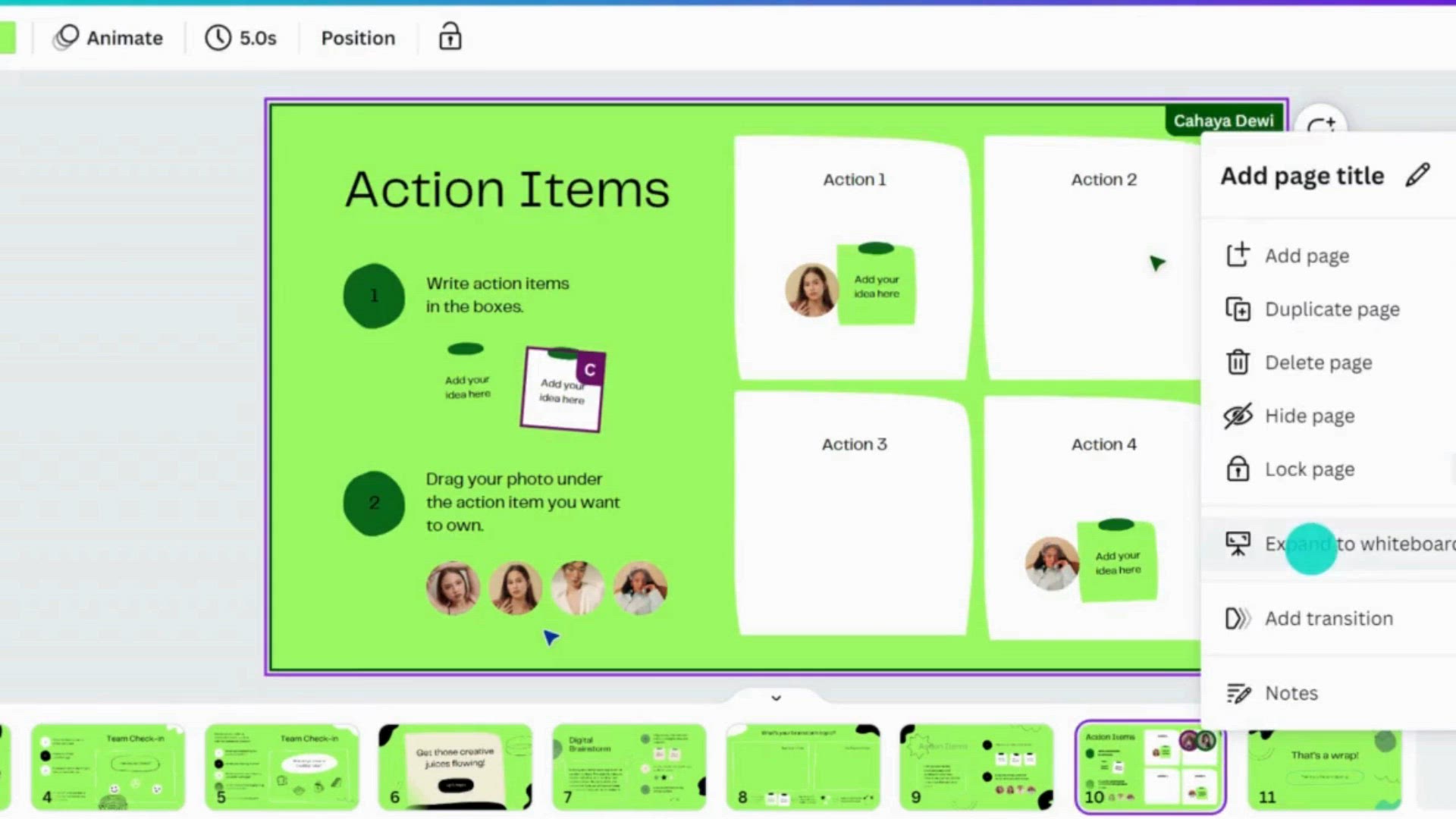Image resolution: width=1456 pixels, height=819 pixels.
Task: Collapse the page thumbnails with the chevron
Action: (776, 698)
